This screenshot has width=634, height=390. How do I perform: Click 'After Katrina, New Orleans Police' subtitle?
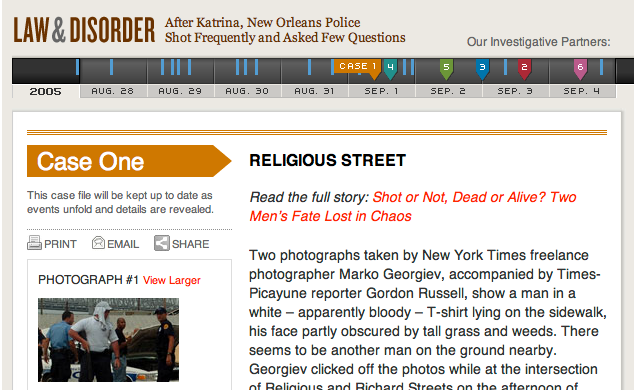(262, 23)
